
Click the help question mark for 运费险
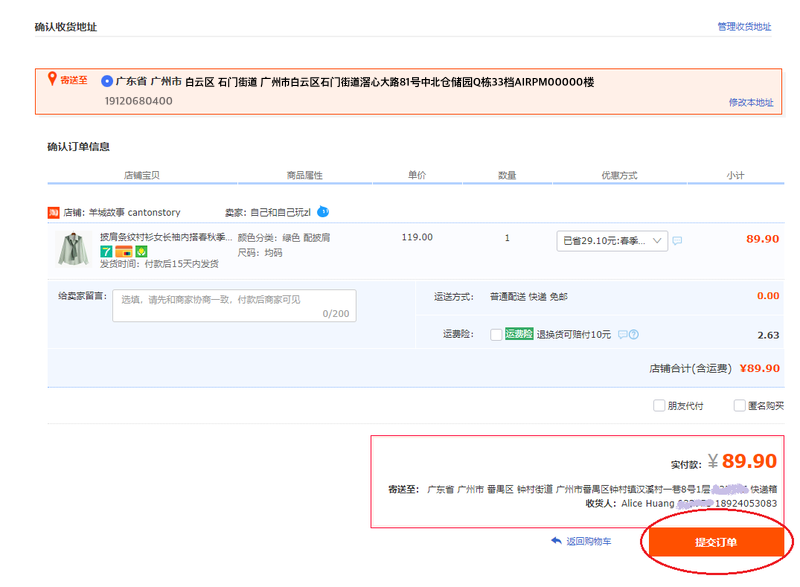(633, 334)
